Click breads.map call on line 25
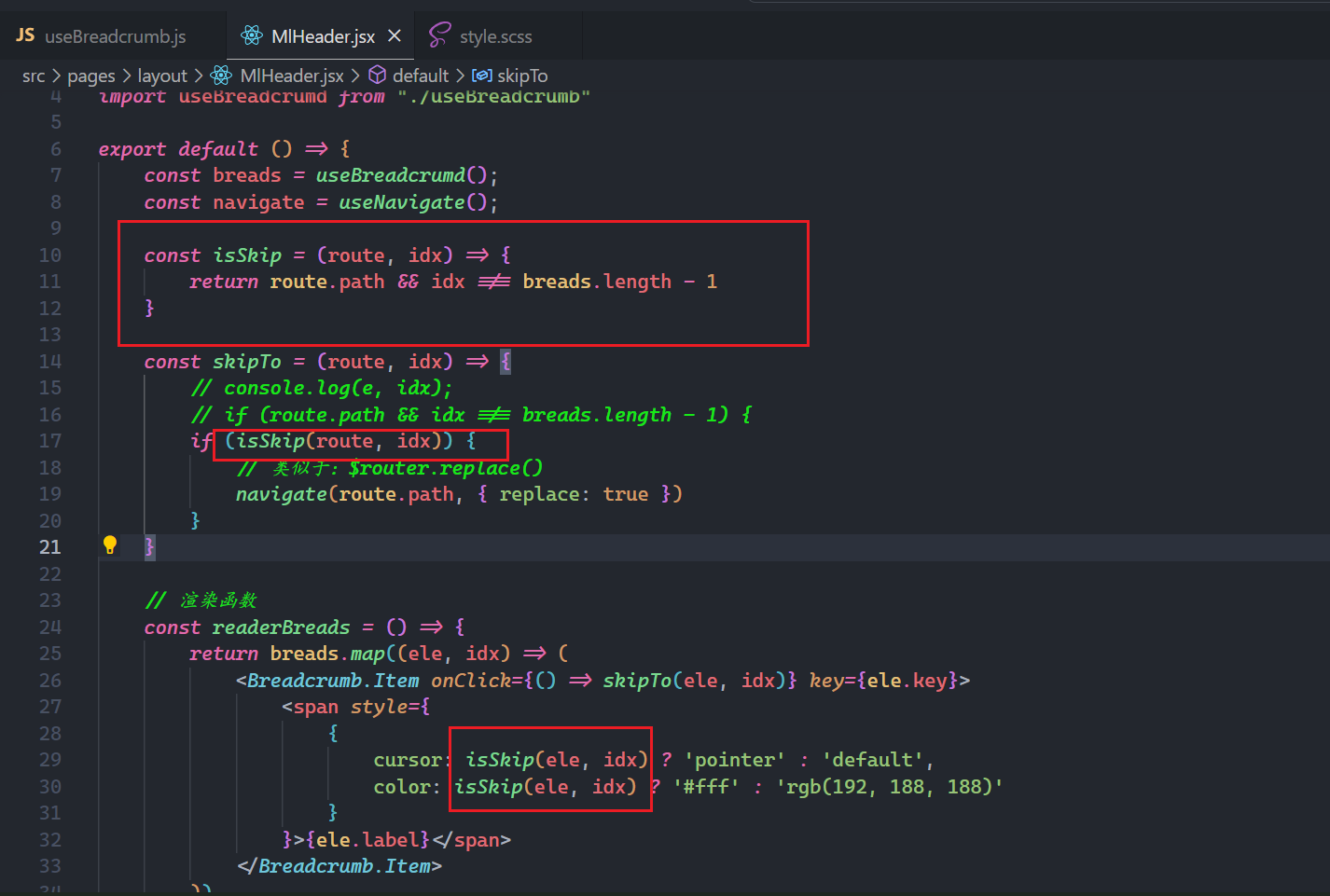Viewport: 1330px width, 896px height. 327,654
